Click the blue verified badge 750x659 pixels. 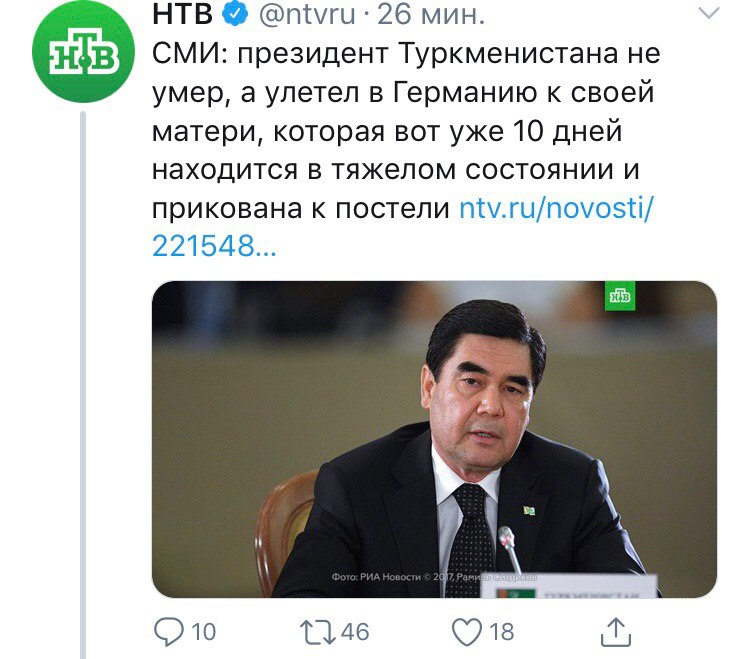pyautogui.click(x=235, y=14)
